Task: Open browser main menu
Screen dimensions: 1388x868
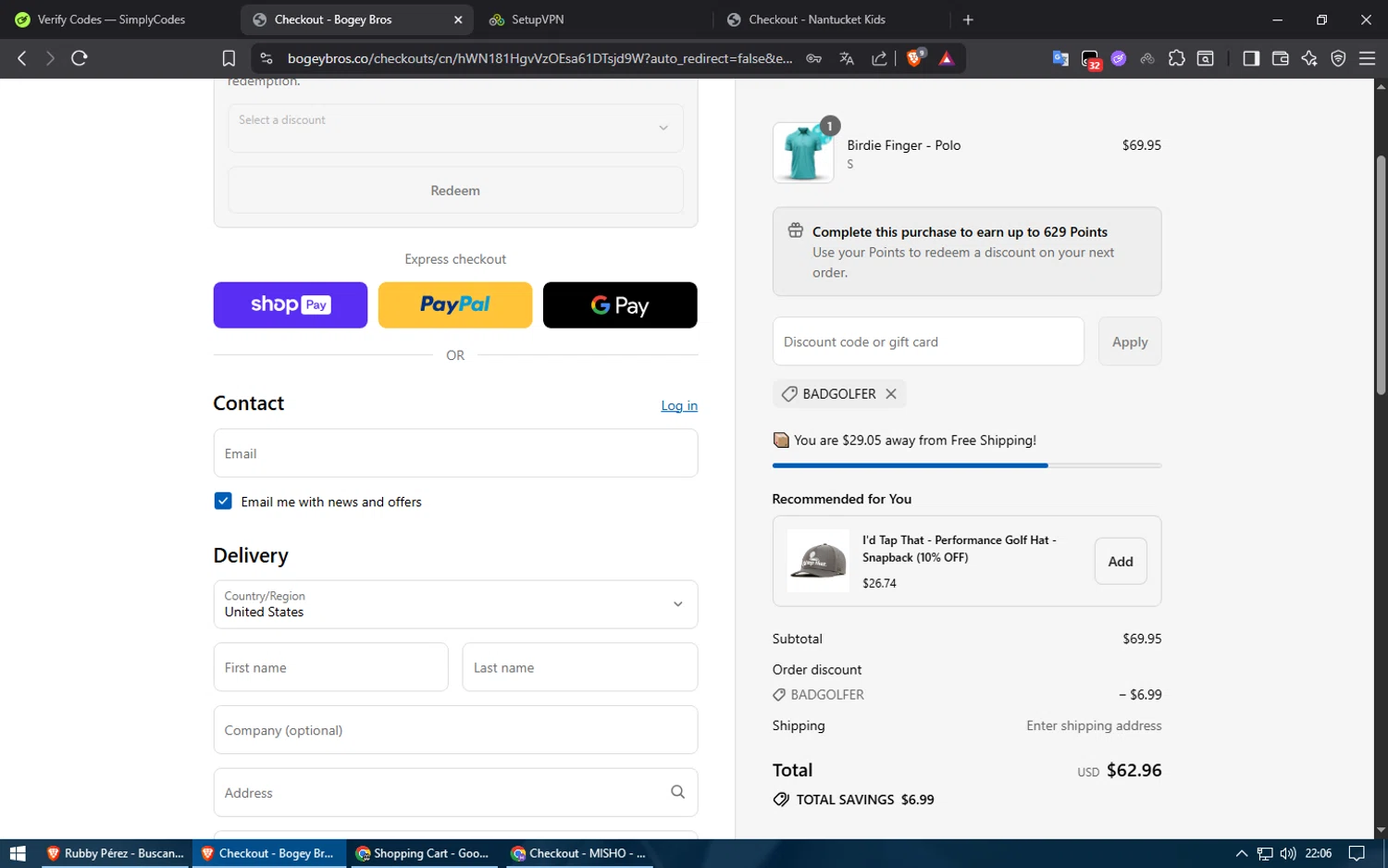Action: click(1367, 58)
